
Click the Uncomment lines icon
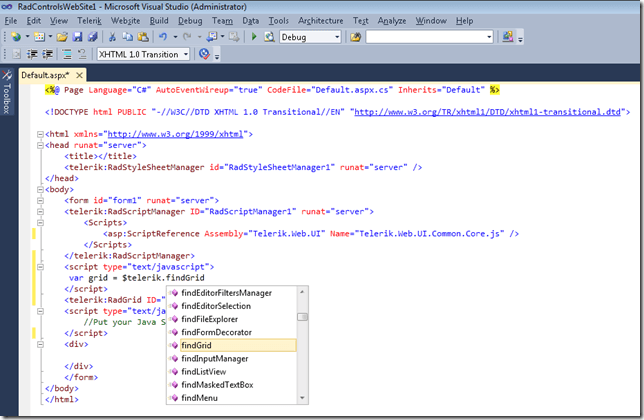[82, 54]
